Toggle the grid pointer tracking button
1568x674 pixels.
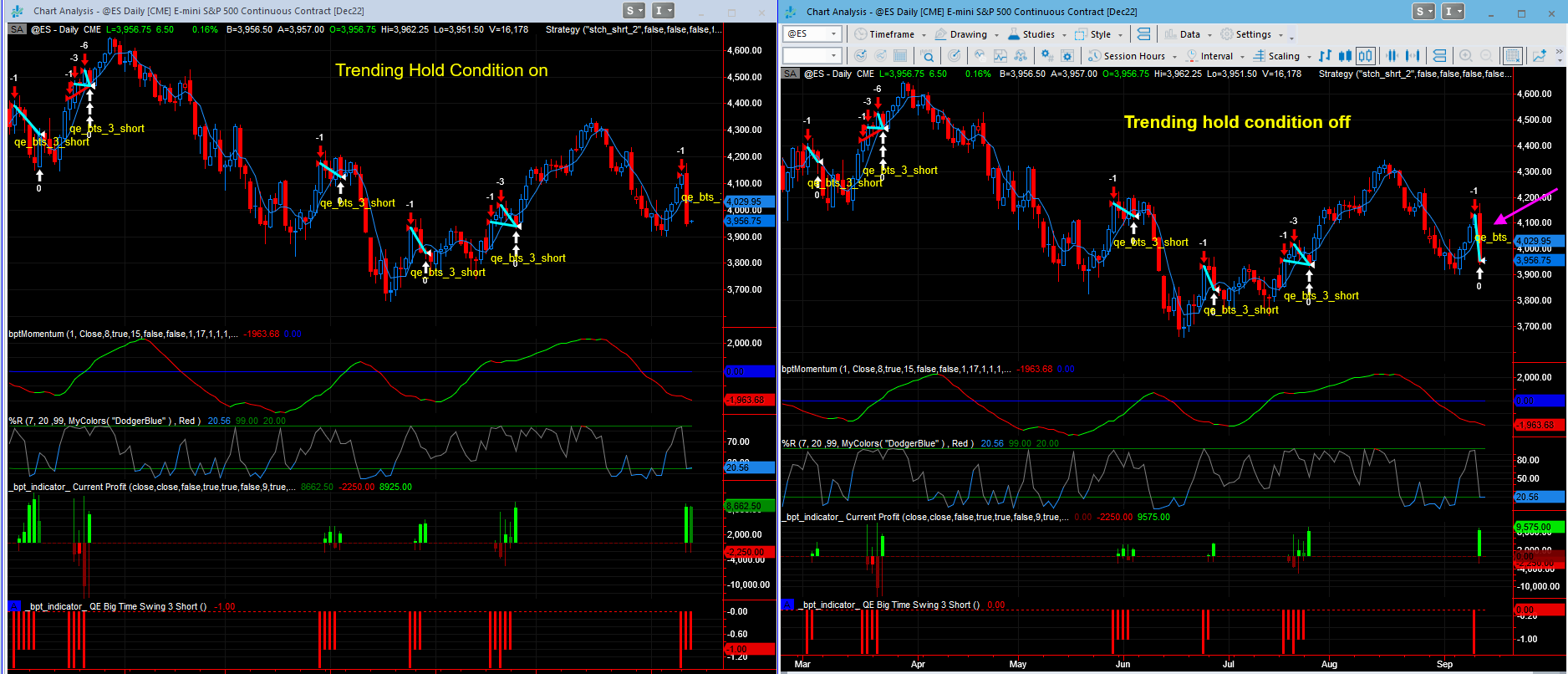pos(1512,56)
